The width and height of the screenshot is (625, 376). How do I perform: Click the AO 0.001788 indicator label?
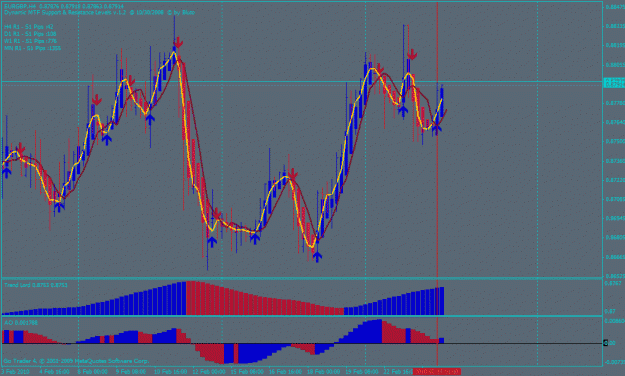pos(21,323)
